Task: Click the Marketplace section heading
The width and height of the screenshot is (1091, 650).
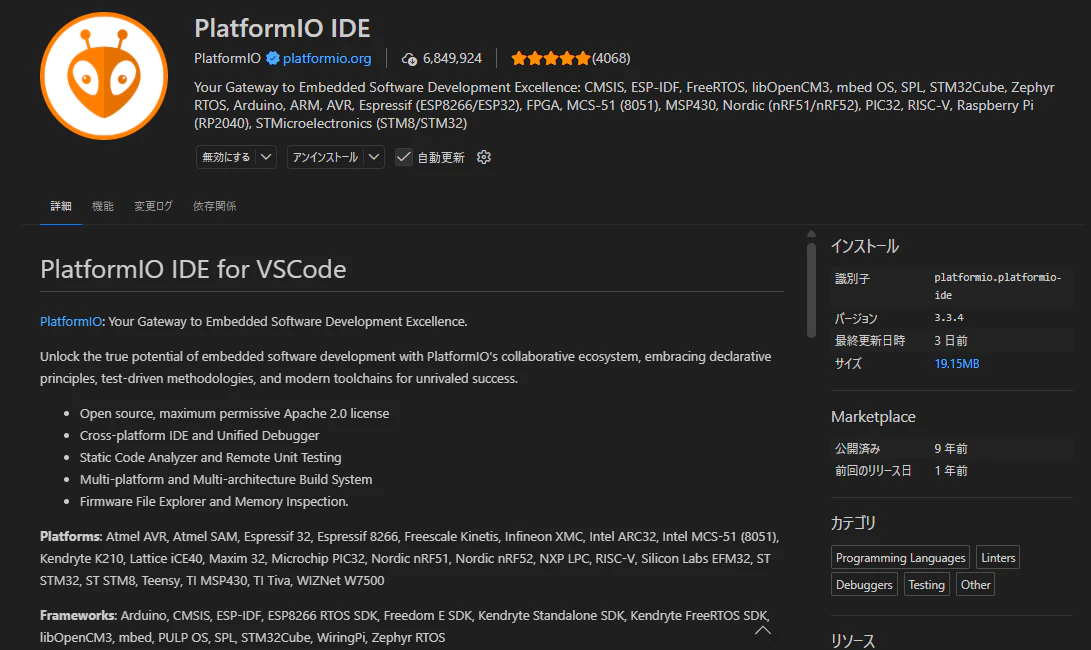Action: tap(873, 417)
